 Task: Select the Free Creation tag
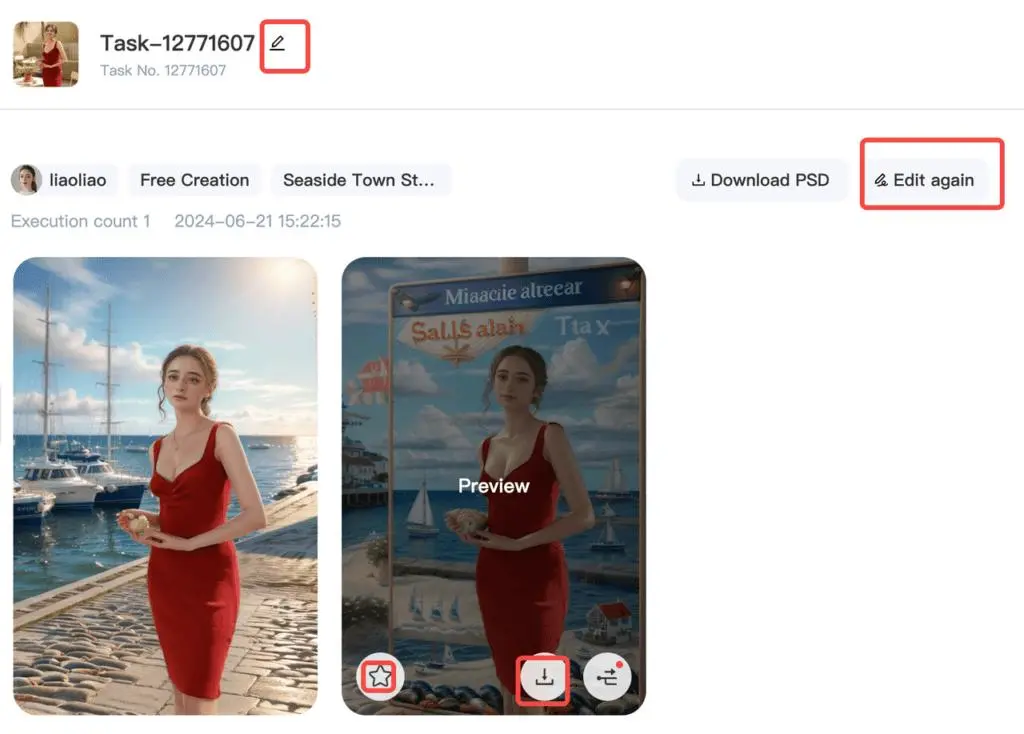click(195, 180)
